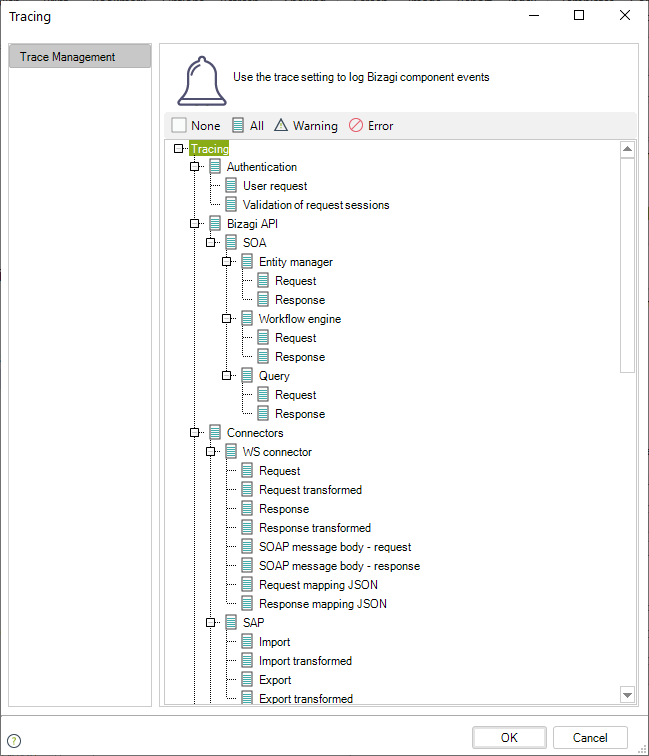Click the trace icon beside Workflow engine
Viewport: 649px width, 756px height.
point(247,319)
